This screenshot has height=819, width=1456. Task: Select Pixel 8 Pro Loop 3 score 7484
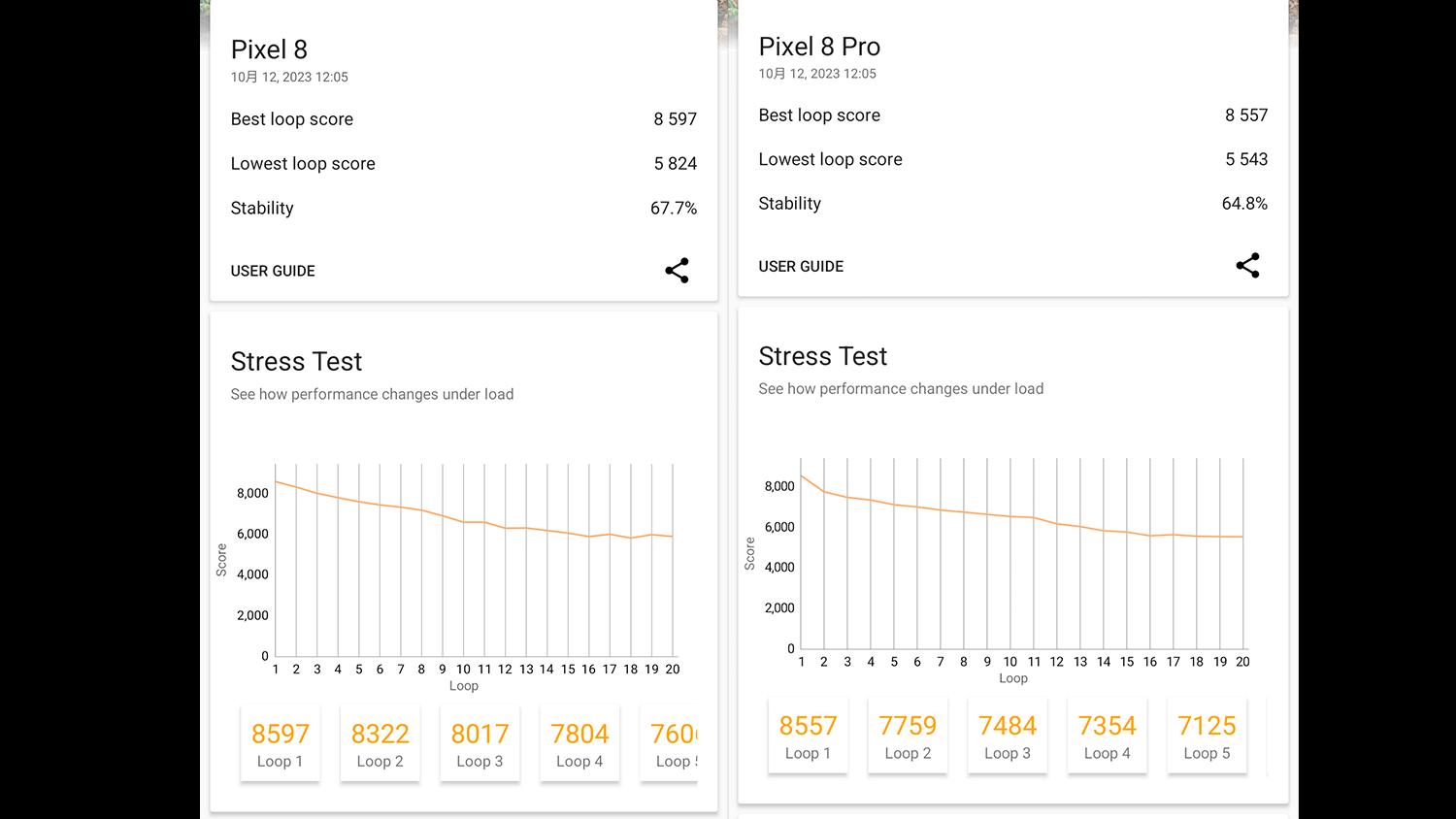click(x=1008, y=736)
